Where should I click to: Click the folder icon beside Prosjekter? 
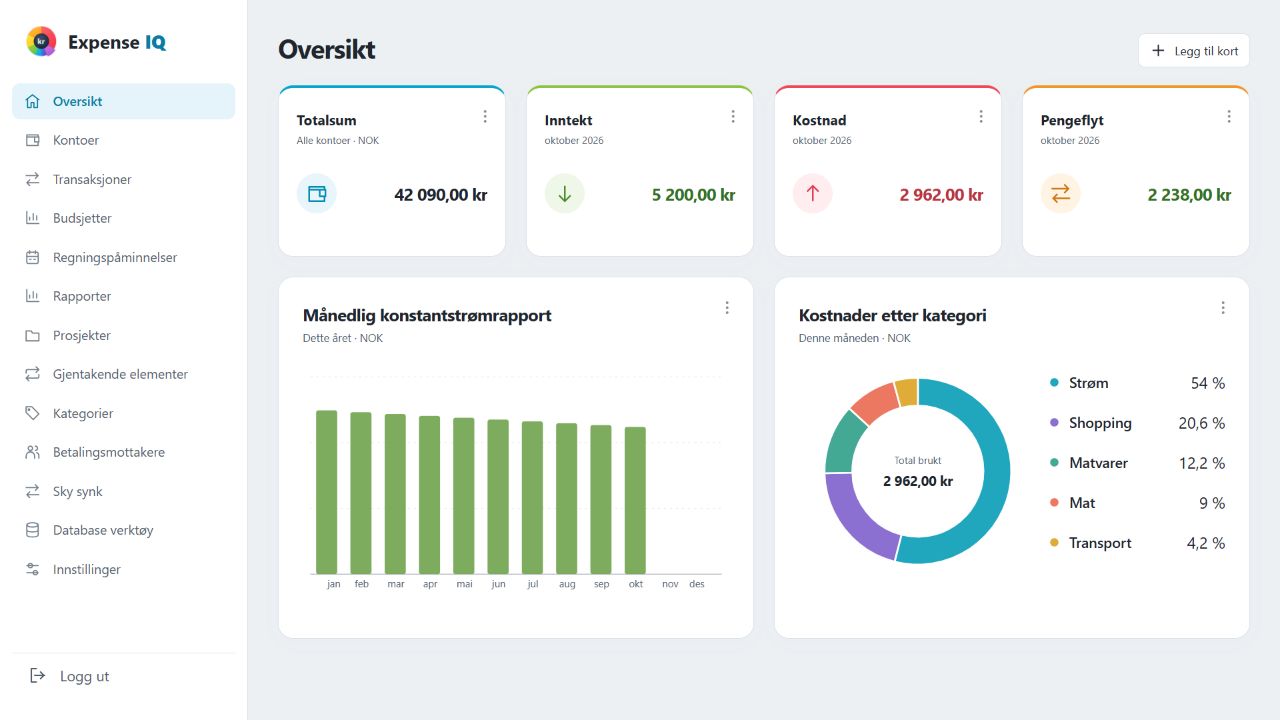click(33, 335)
